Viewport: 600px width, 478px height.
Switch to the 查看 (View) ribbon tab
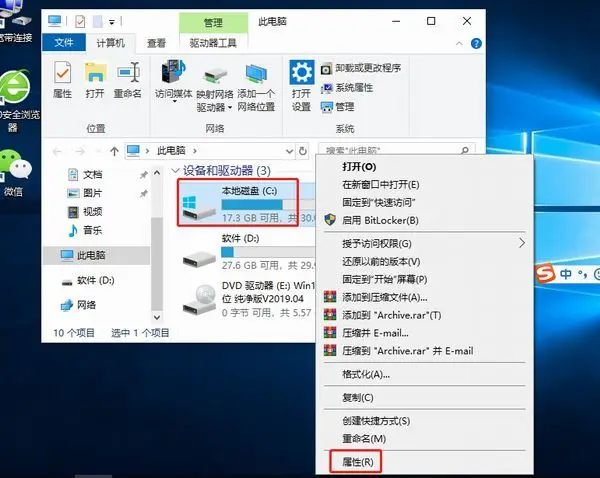(156, 43)
